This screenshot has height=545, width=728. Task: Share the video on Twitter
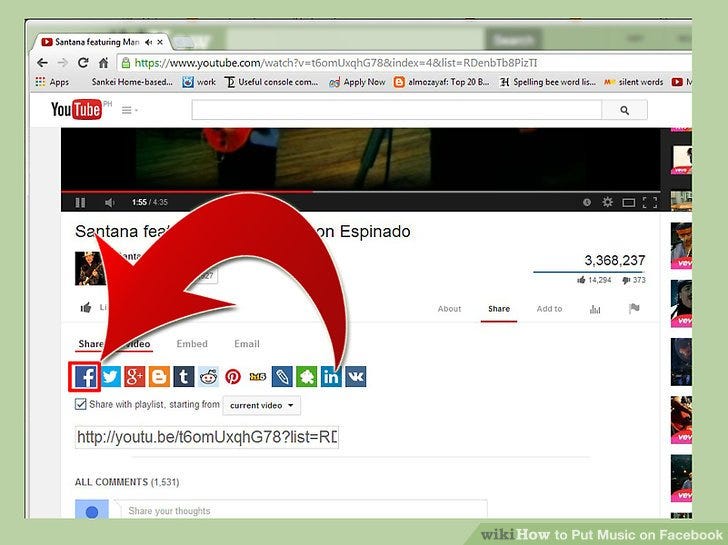(x=110, y=376)
